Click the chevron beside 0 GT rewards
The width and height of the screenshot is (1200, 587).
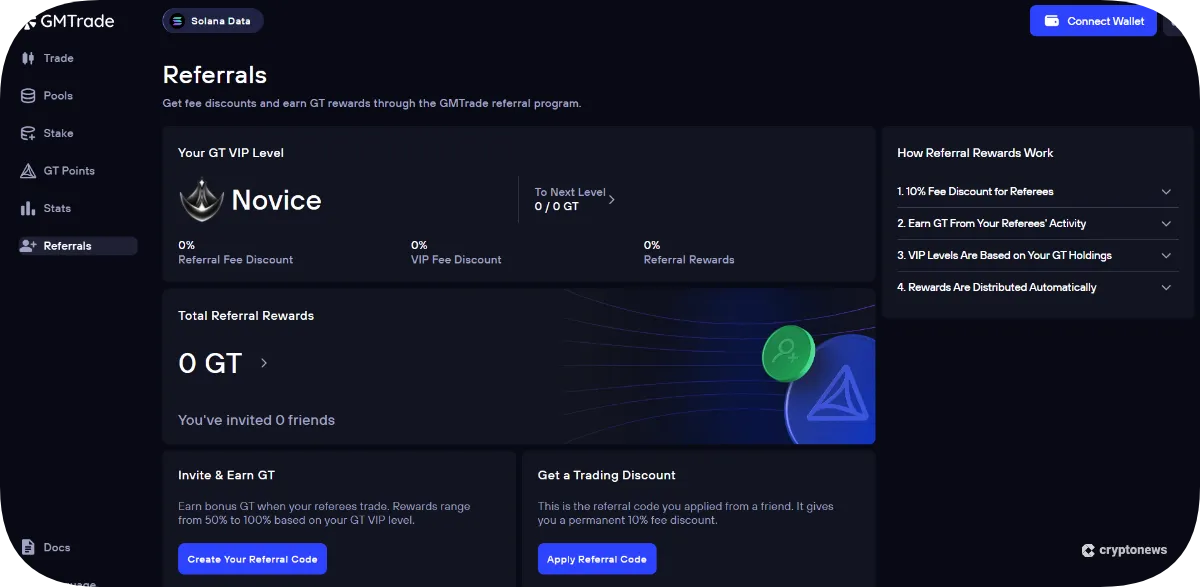[x=264, y=363]
